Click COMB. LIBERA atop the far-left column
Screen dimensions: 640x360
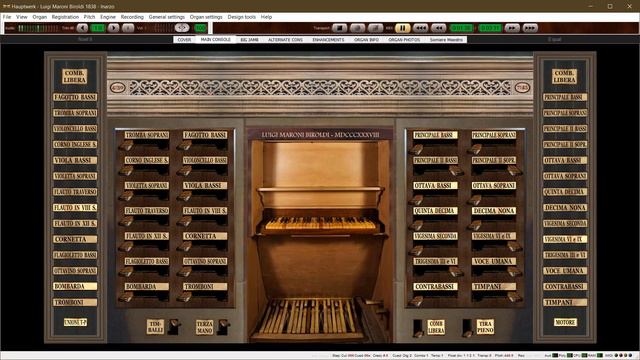[x=75, y=76]
